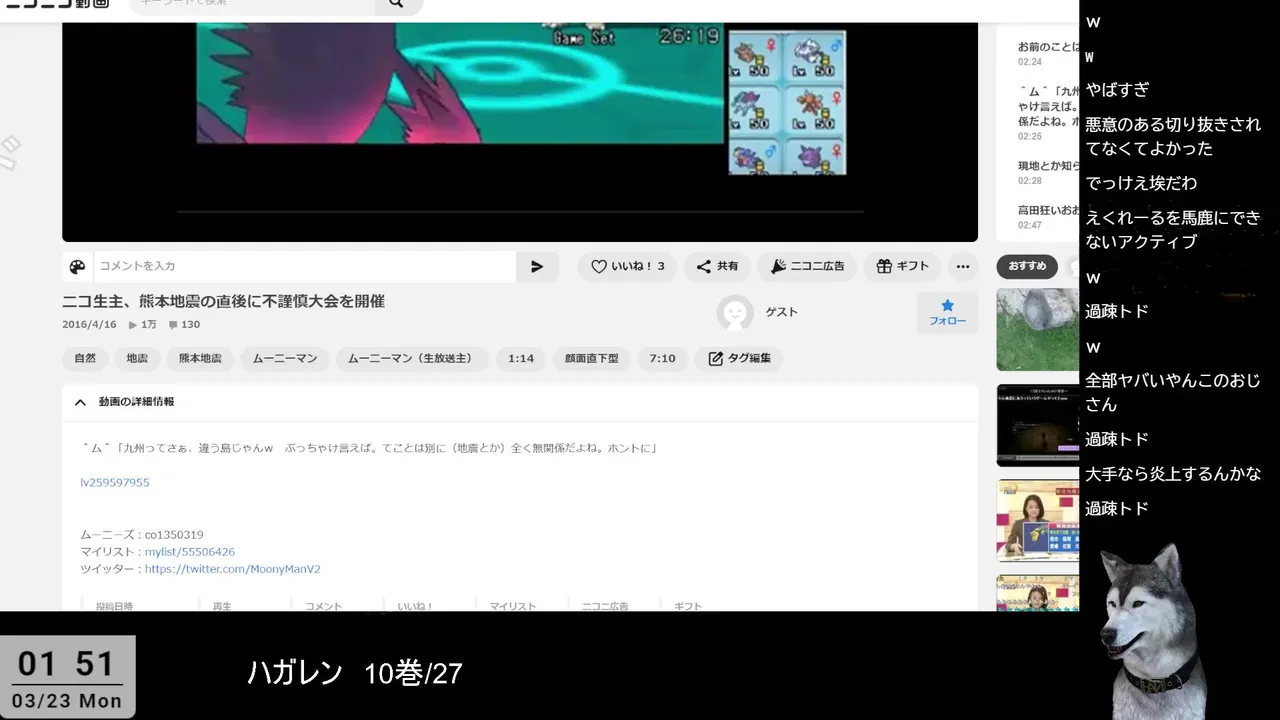Click the play count 1万
1280x720 pixels.
tap(143, 325)
